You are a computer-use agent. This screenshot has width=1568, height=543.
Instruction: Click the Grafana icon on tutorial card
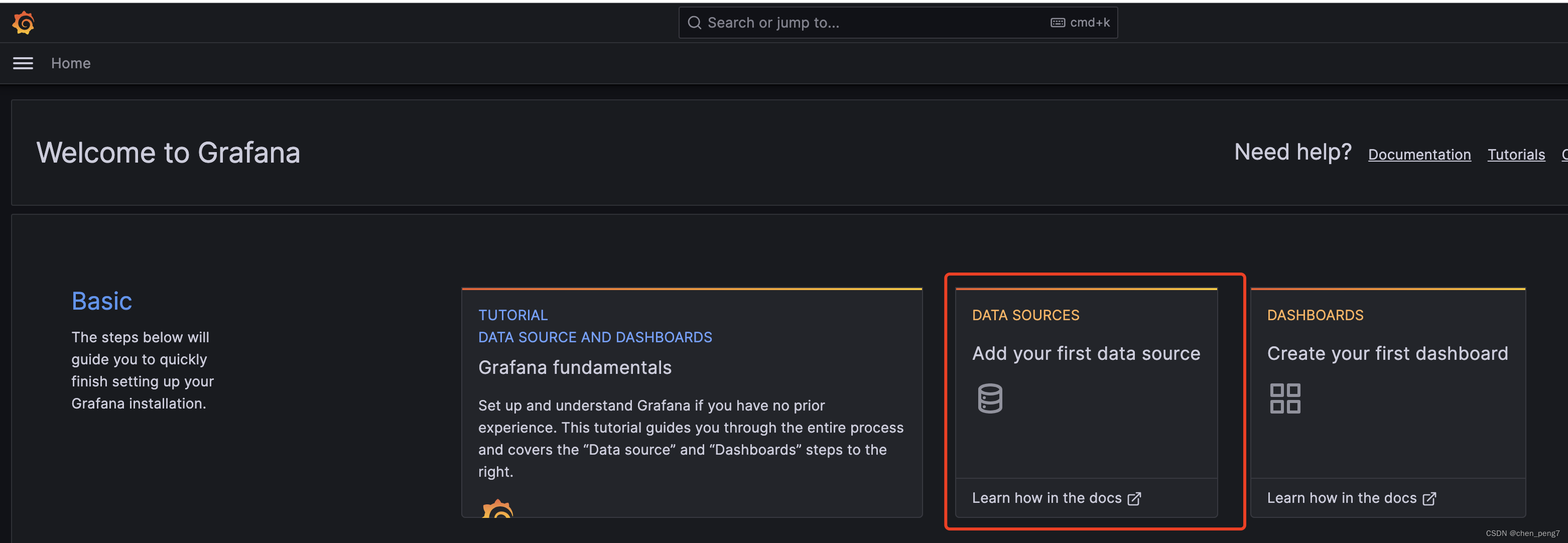click(498, 509)
